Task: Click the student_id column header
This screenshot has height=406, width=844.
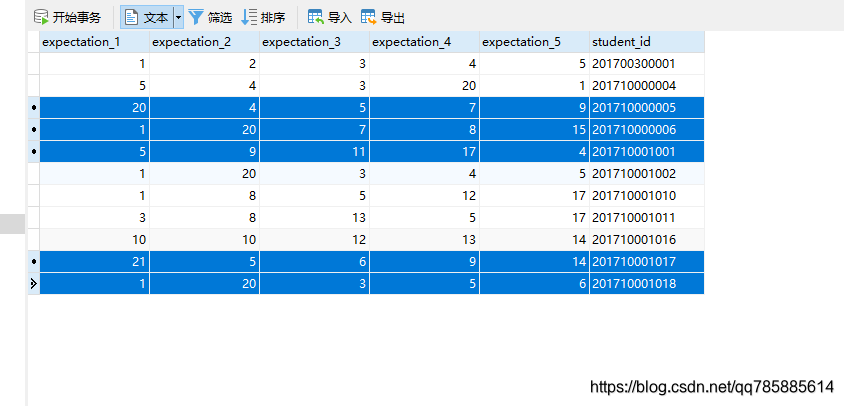Action: point(647,42)
